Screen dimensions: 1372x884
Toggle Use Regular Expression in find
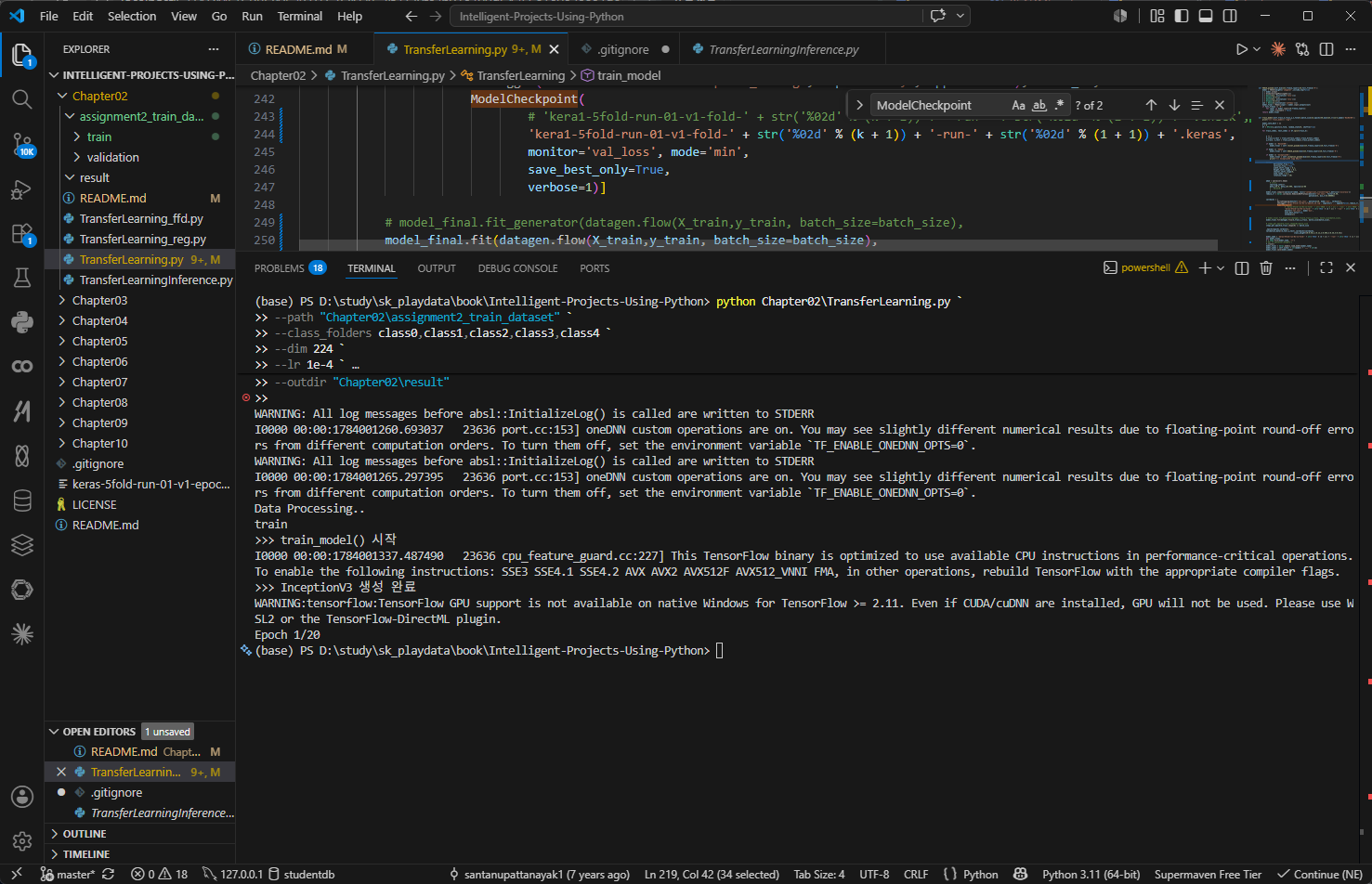[1059, 105]
